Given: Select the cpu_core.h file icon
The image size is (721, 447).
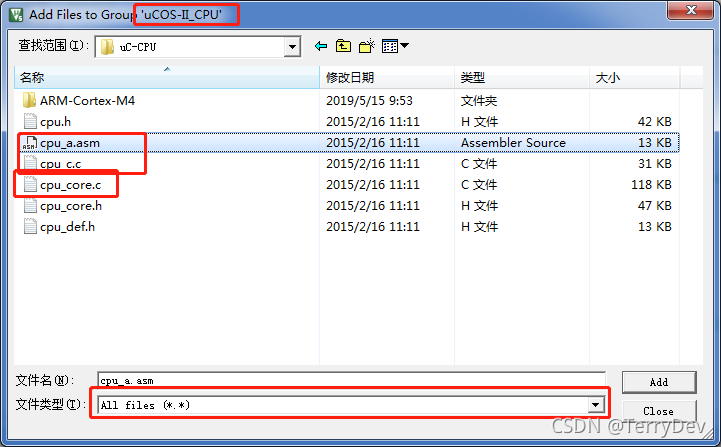Looking at the screenshot, I should [x=30, y=206].
